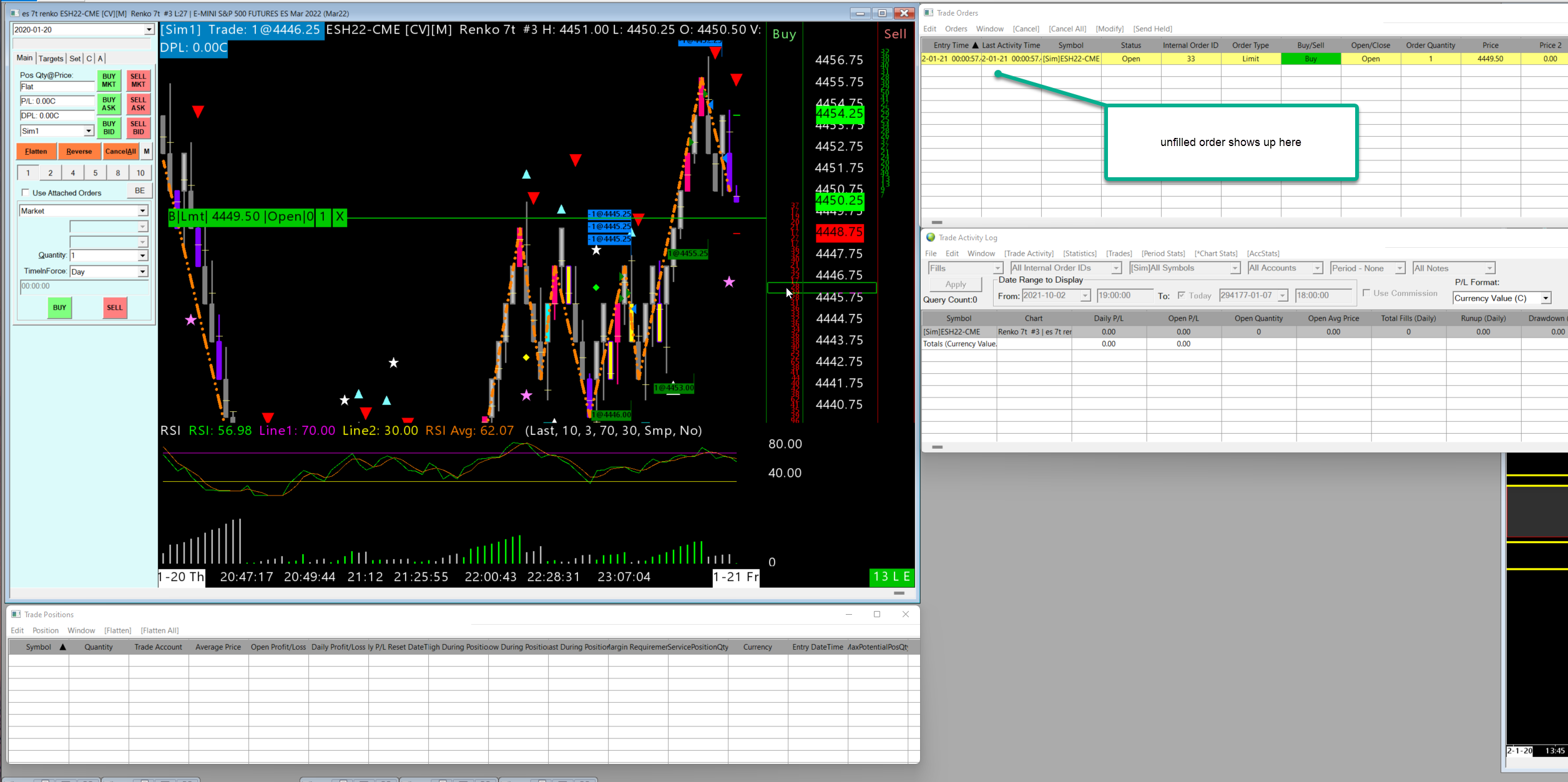Open the 2020-01-20 date dropdown
Viewport: 1568px width, 782px height.
149,29
